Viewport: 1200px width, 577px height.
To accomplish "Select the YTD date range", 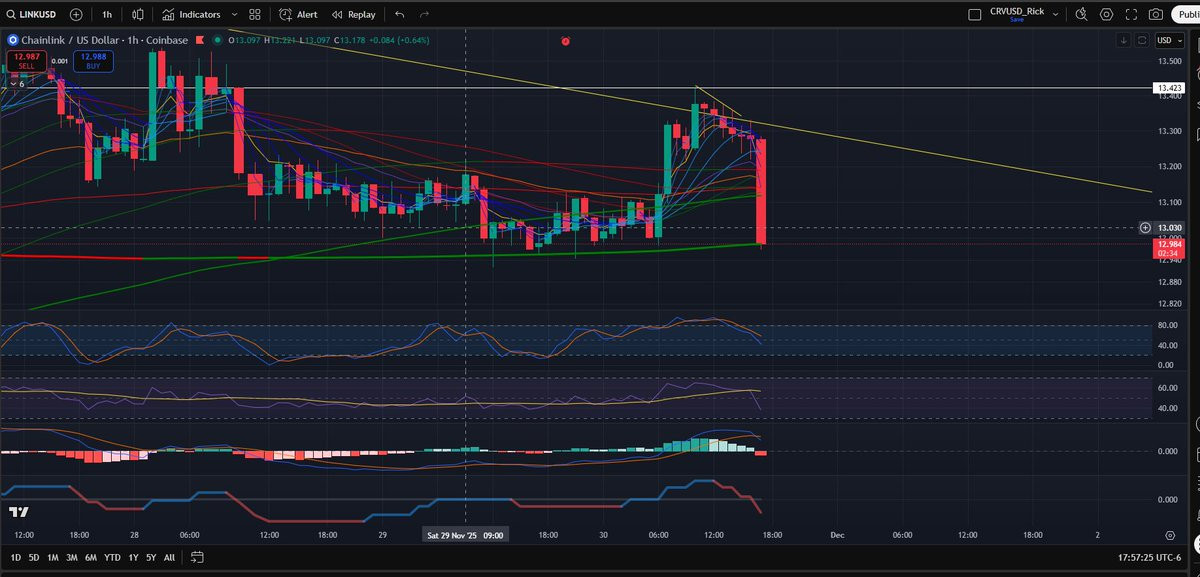I will coord(112,557).
